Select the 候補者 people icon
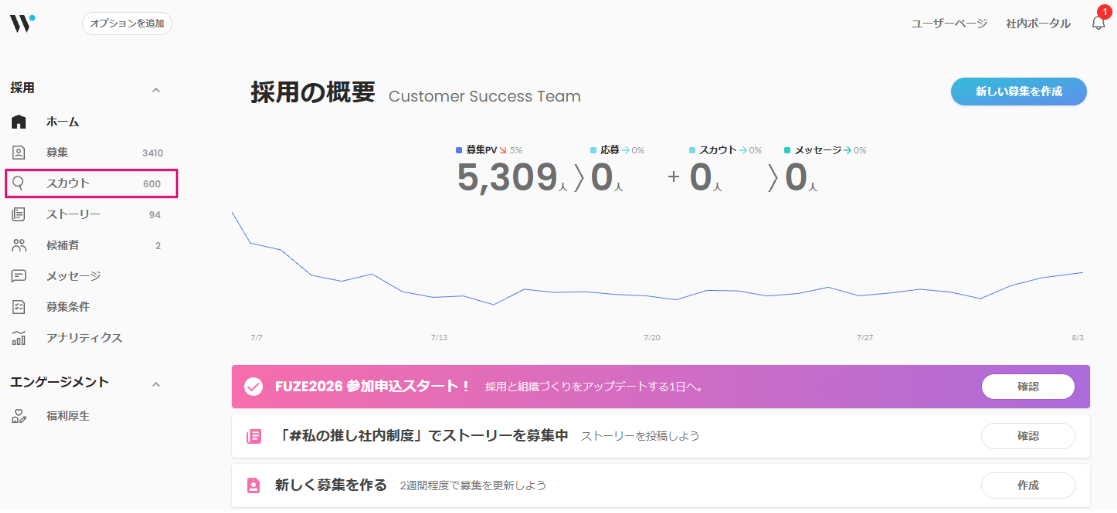This screenshot has height=513, width=1117. pos(19,245)
